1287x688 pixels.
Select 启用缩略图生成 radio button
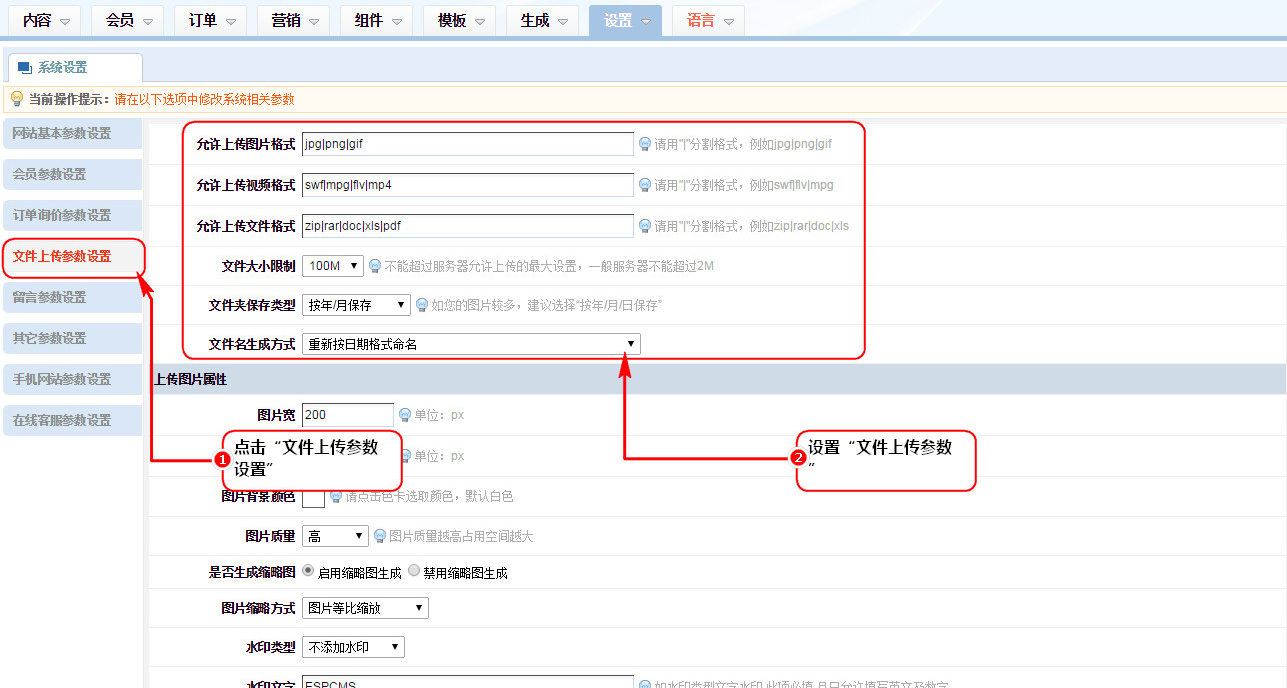(308, 572)
